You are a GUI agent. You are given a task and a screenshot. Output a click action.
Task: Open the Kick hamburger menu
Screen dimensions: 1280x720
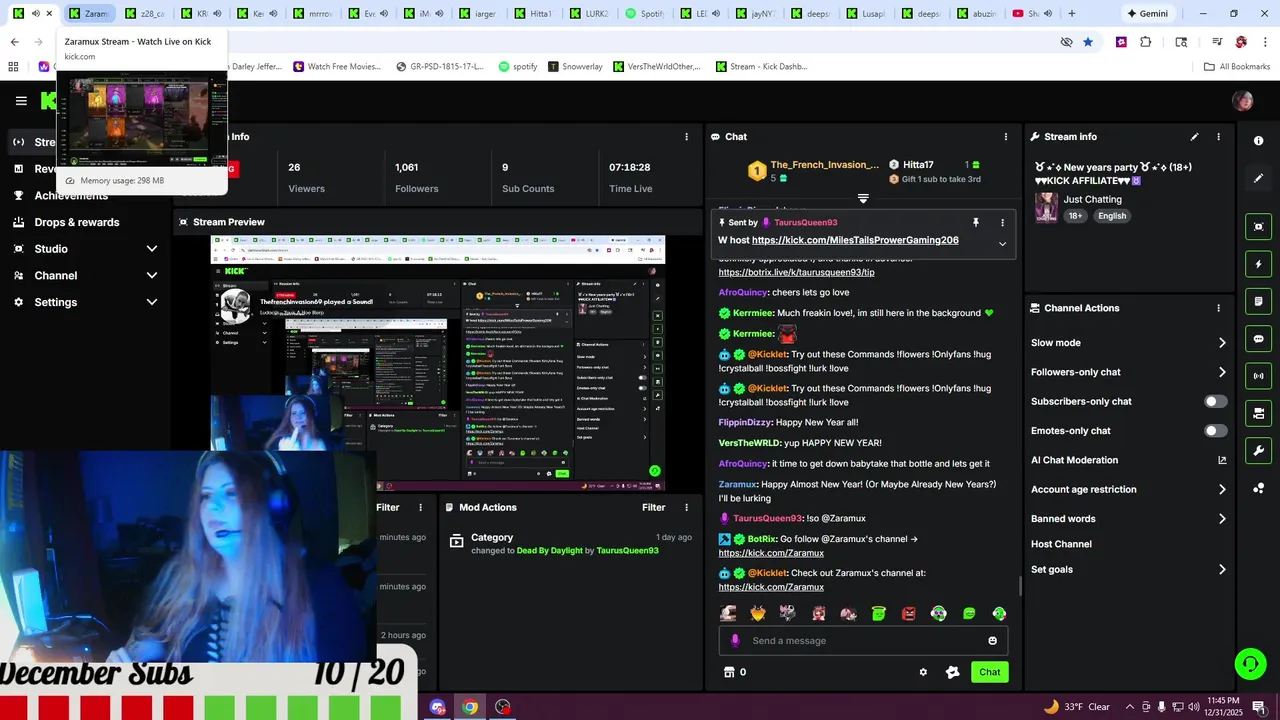click(x=21, y=100)
